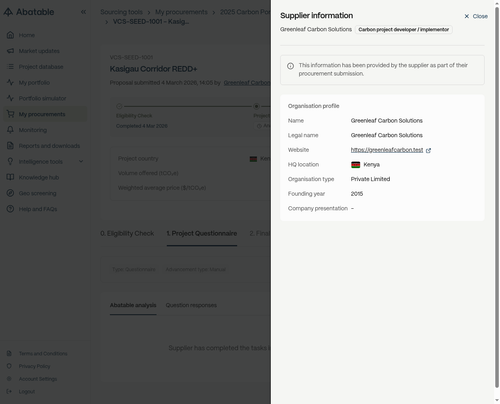Click the Intelligence tools lightbulb icon
The width and height of the screenshot is (500, 404).
[10, 161]
